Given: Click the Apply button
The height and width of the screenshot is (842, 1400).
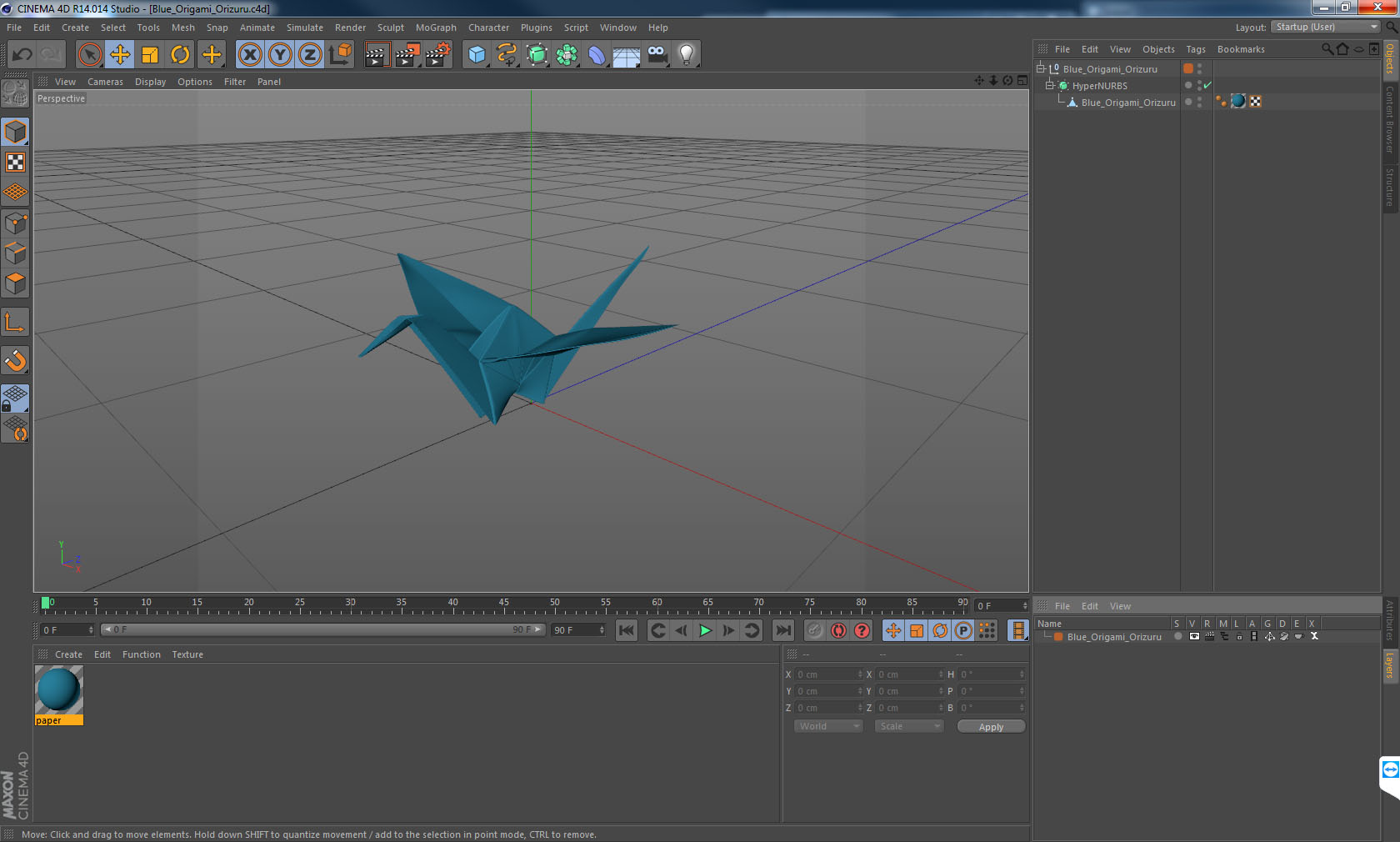Looking at the screenshot, I should point(991,727).
